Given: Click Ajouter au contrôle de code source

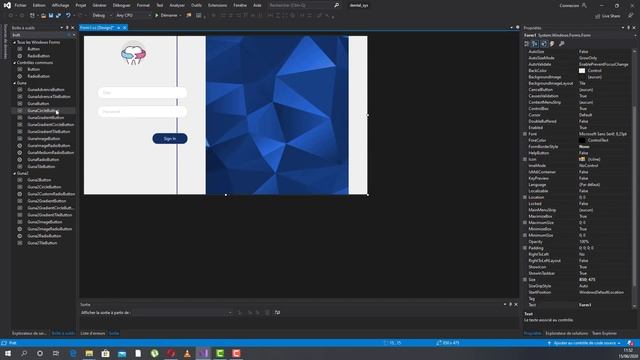Looking at the screenshot, I should [x=584, y=343].
